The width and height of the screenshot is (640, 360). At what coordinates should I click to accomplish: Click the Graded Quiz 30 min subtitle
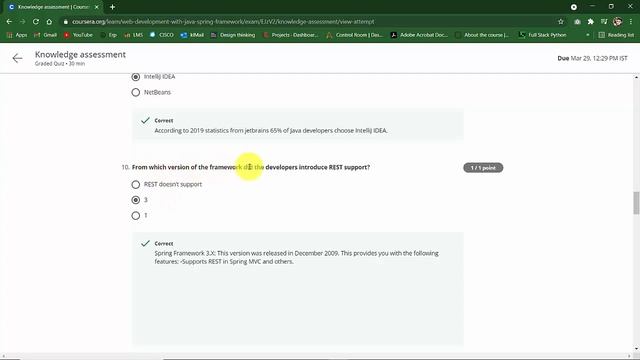(60, 64)
